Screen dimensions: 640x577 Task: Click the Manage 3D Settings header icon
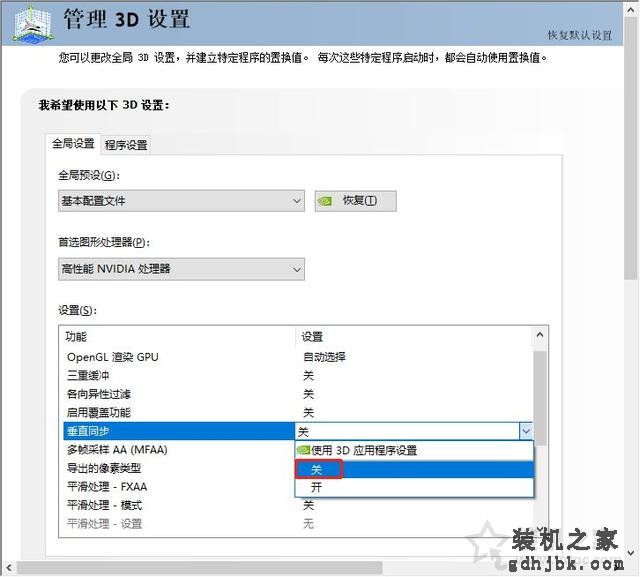pyautogui.click(x=33, y=24)
